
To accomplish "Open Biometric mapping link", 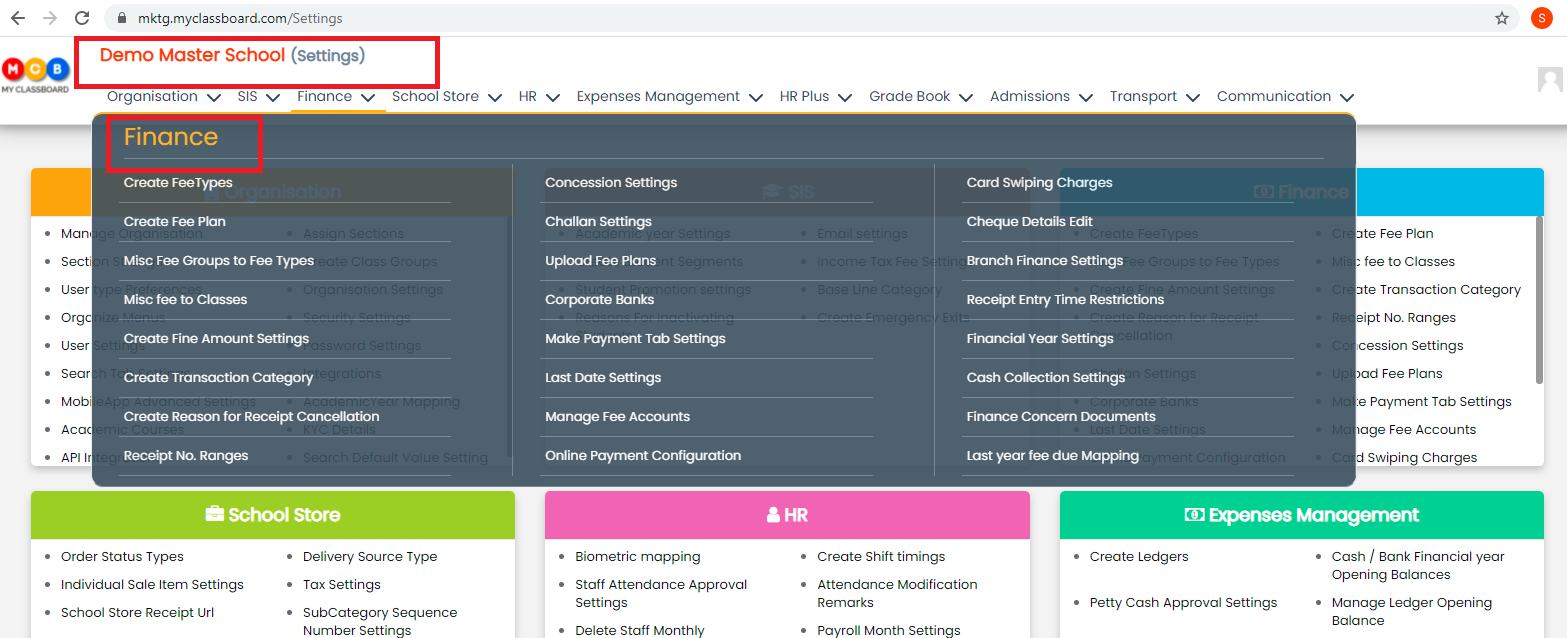I will (638, 557).
